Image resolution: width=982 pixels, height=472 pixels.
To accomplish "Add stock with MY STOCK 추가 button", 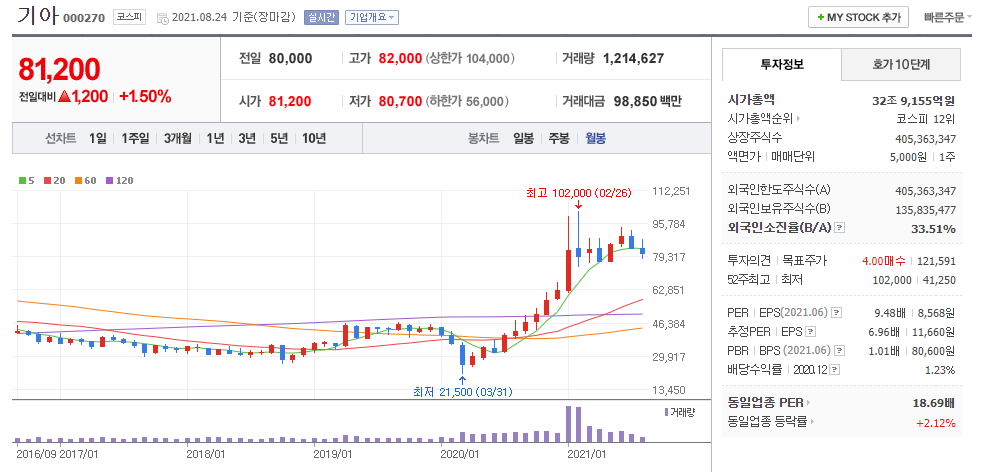I will [x=858, y=18].
